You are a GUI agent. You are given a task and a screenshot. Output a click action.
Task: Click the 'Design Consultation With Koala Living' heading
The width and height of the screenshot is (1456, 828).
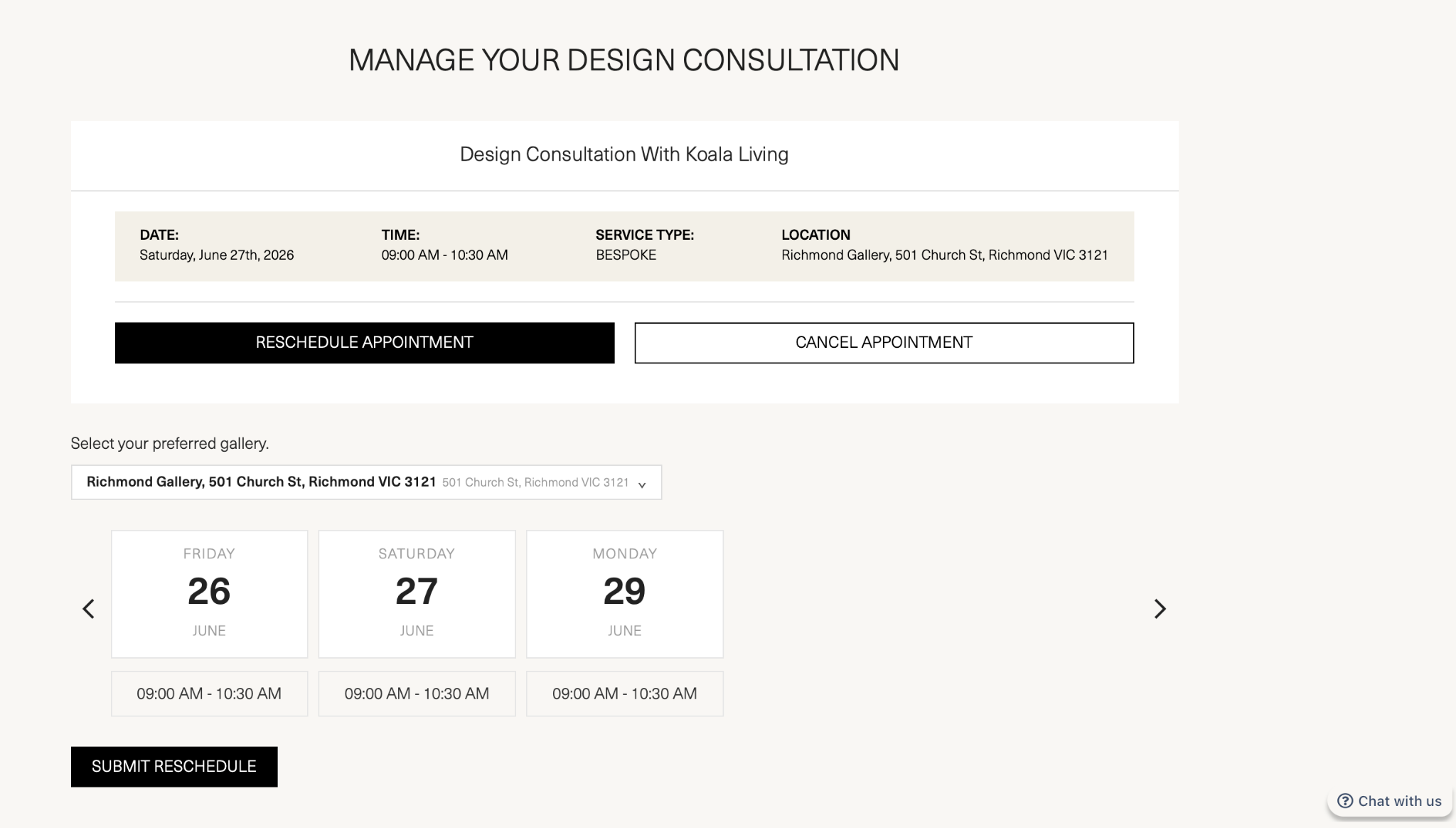pos(624,154)
